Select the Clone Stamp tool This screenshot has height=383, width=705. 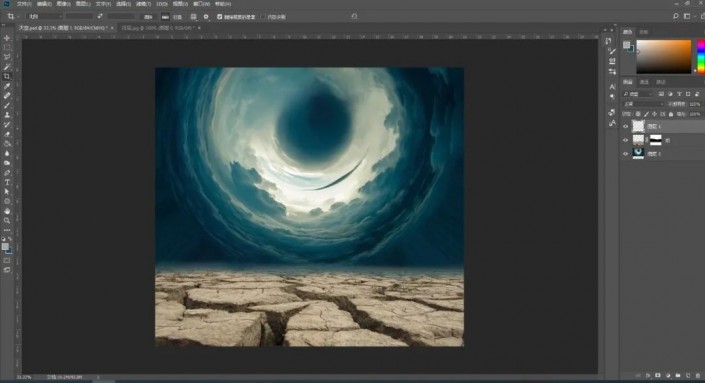7,115
